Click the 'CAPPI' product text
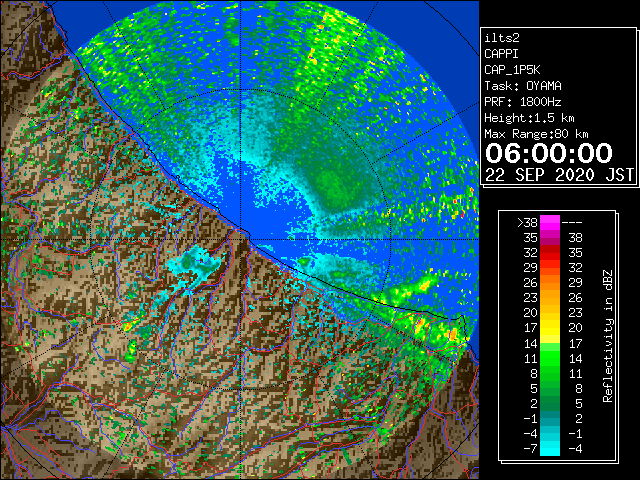This screenshot has height=480, width=640. [x=501, y=54]
